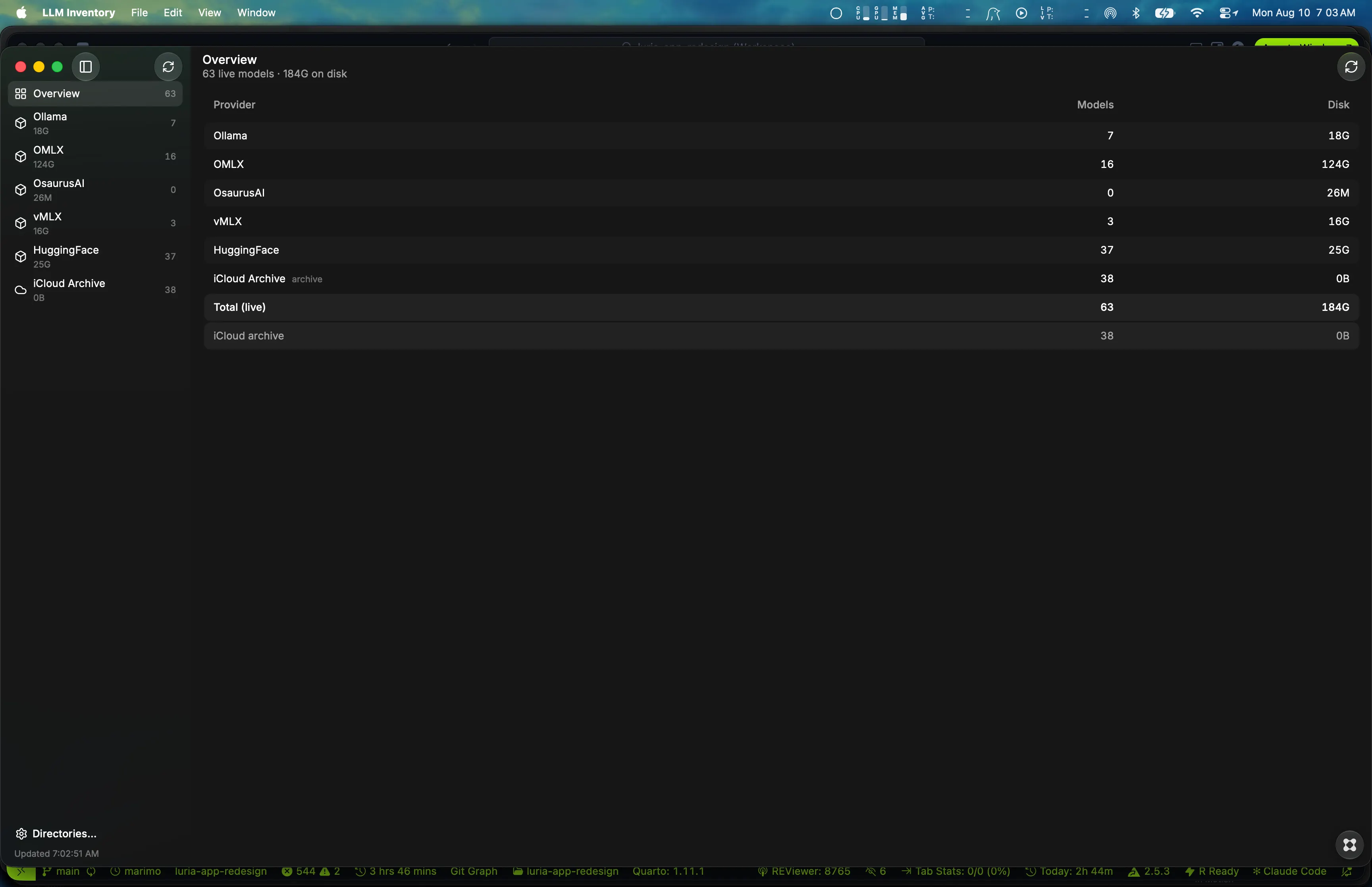1372x887 pixels.
Task: Click the Ollama cube icon
Action: (21, 123)
